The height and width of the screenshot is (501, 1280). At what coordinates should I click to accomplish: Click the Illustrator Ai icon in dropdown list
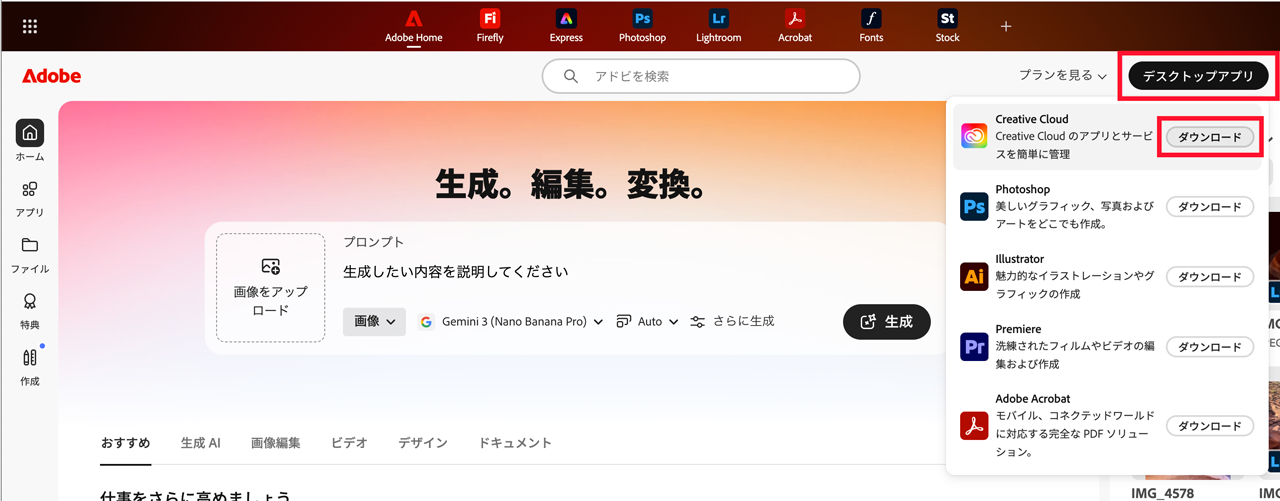coord(974,276)
